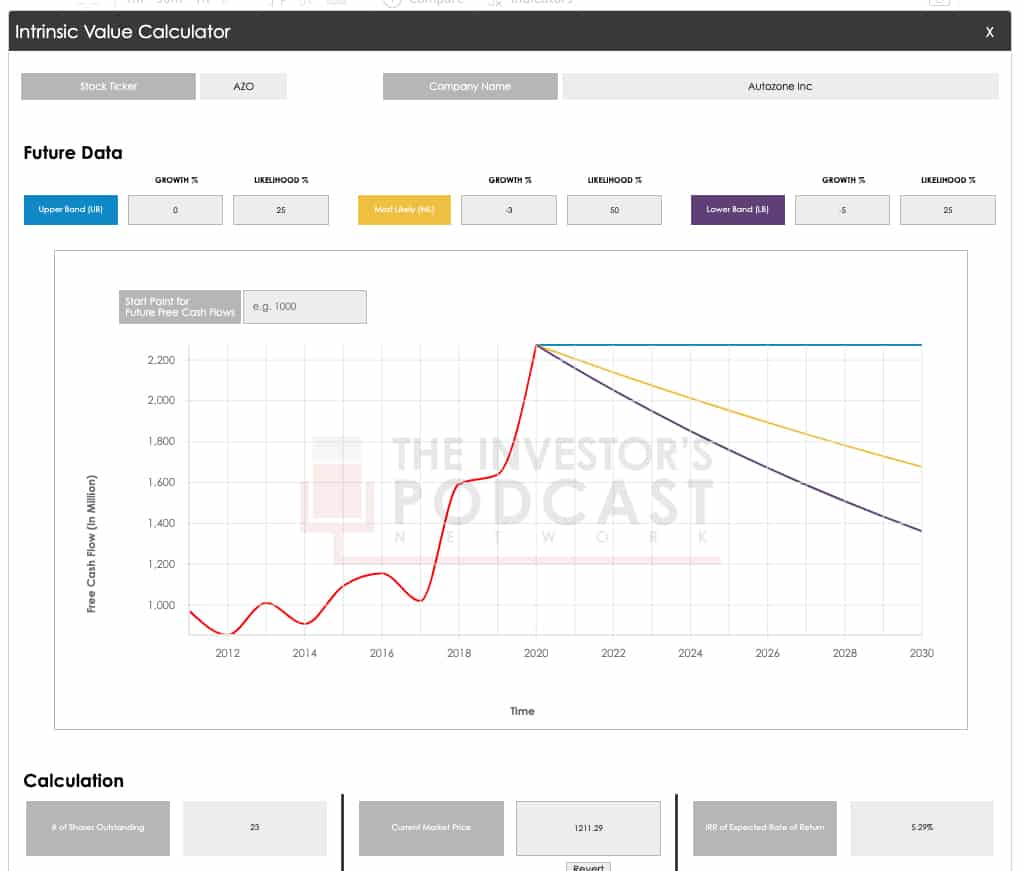Click the Company Name label box
Screen dimensions: 1021x871
470,86
